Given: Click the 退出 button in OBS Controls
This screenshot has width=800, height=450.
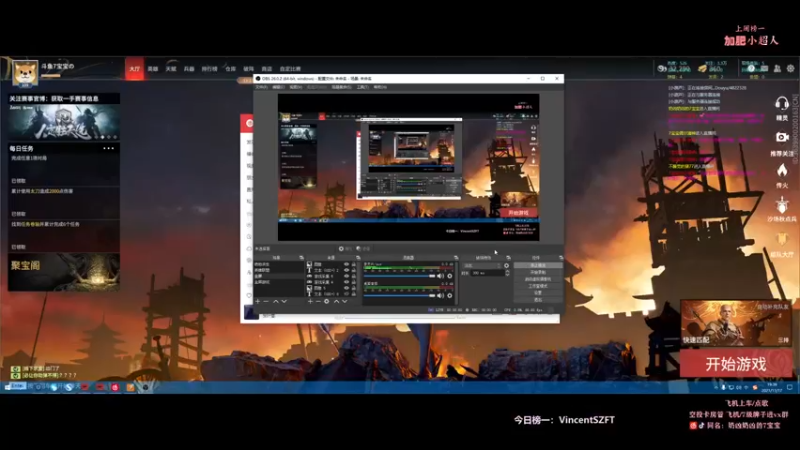Looking at the screenshot, I should [x=538, y=299].
